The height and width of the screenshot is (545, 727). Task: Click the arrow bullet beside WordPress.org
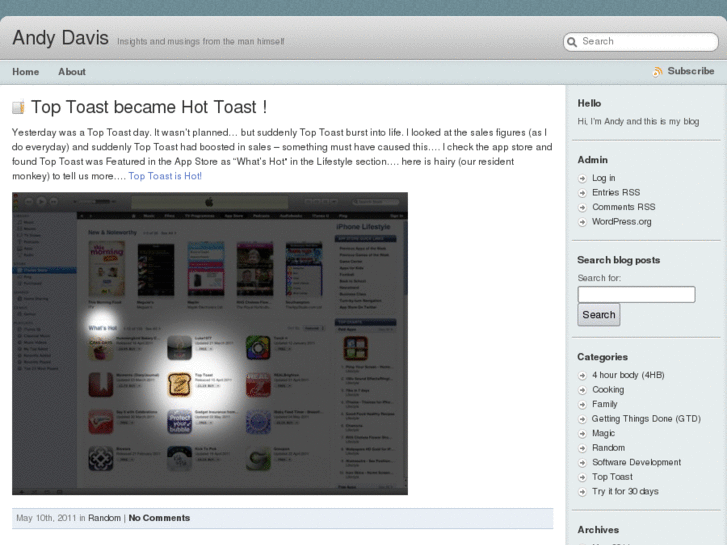pyautogui.click(x=583, y=222)
